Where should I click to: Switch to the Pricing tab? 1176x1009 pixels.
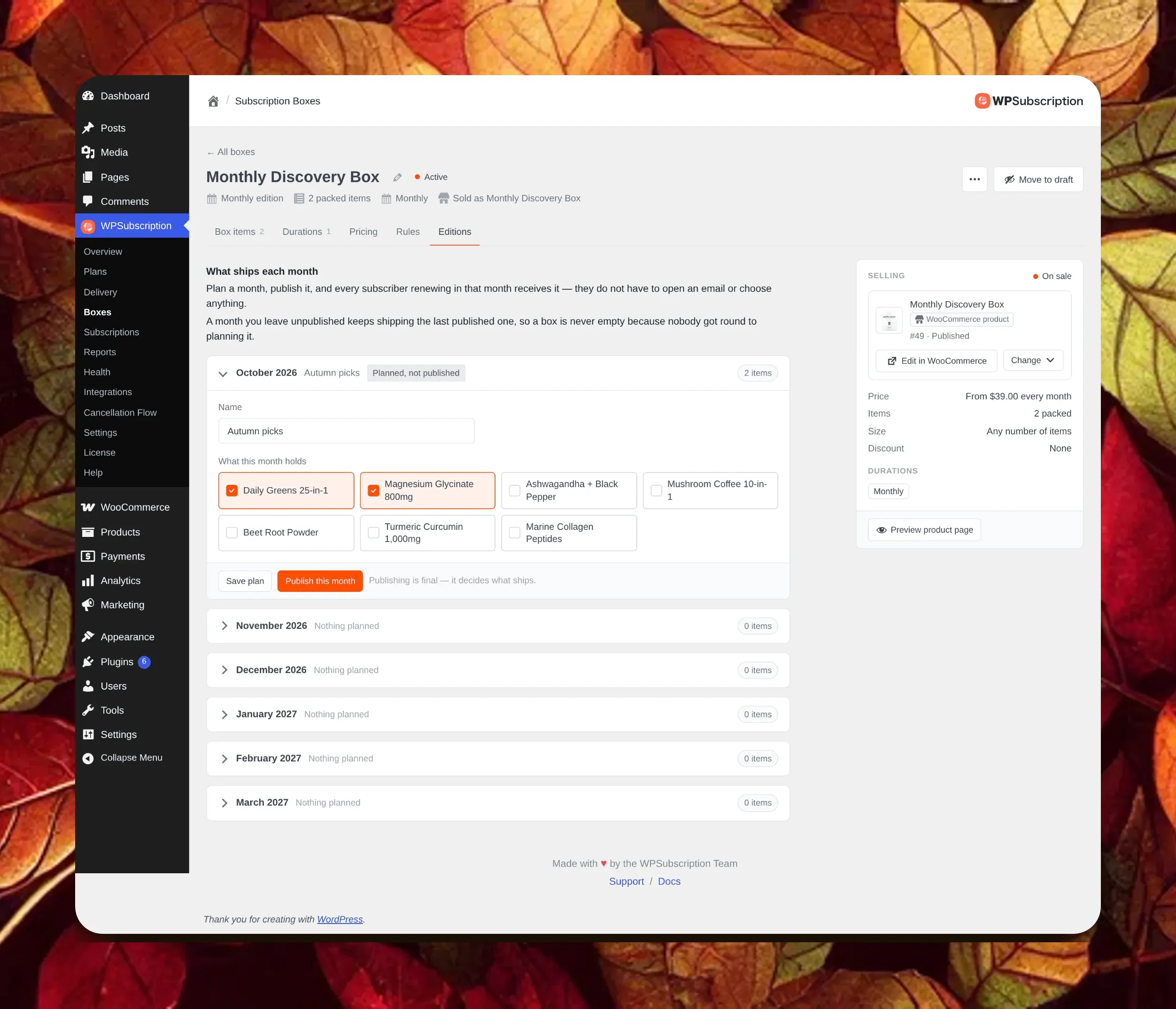point(363,232)
